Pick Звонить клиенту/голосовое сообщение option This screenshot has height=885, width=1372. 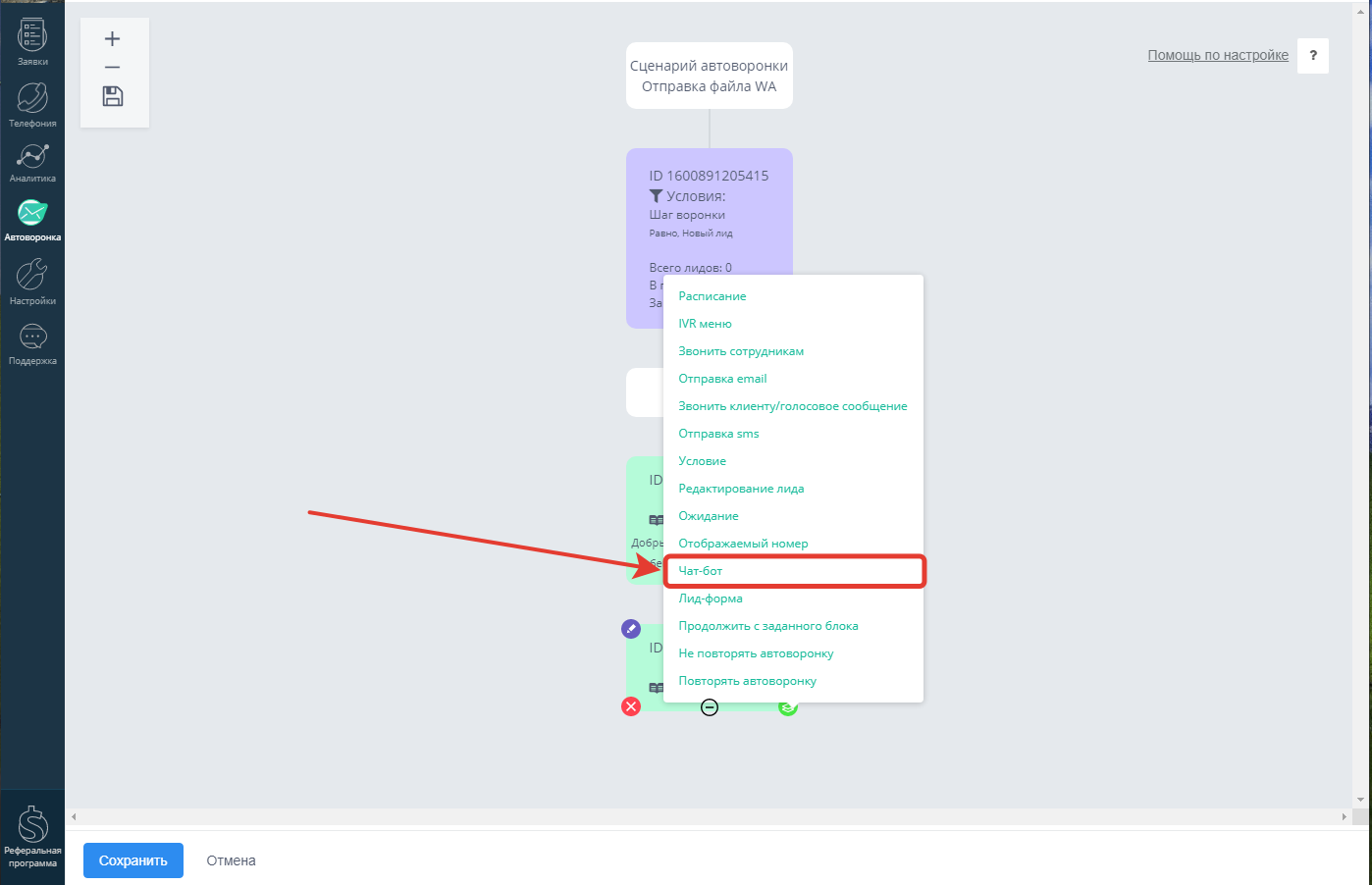tap(793, 406)
